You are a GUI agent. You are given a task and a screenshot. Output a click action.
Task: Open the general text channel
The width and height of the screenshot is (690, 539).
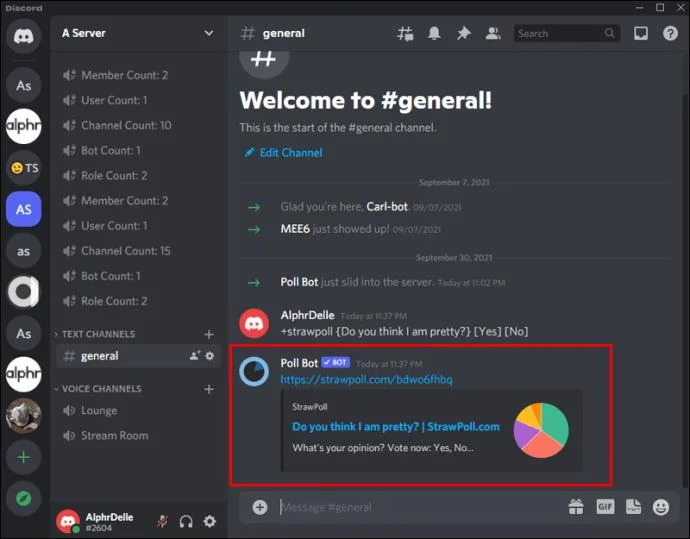(138, 356)
